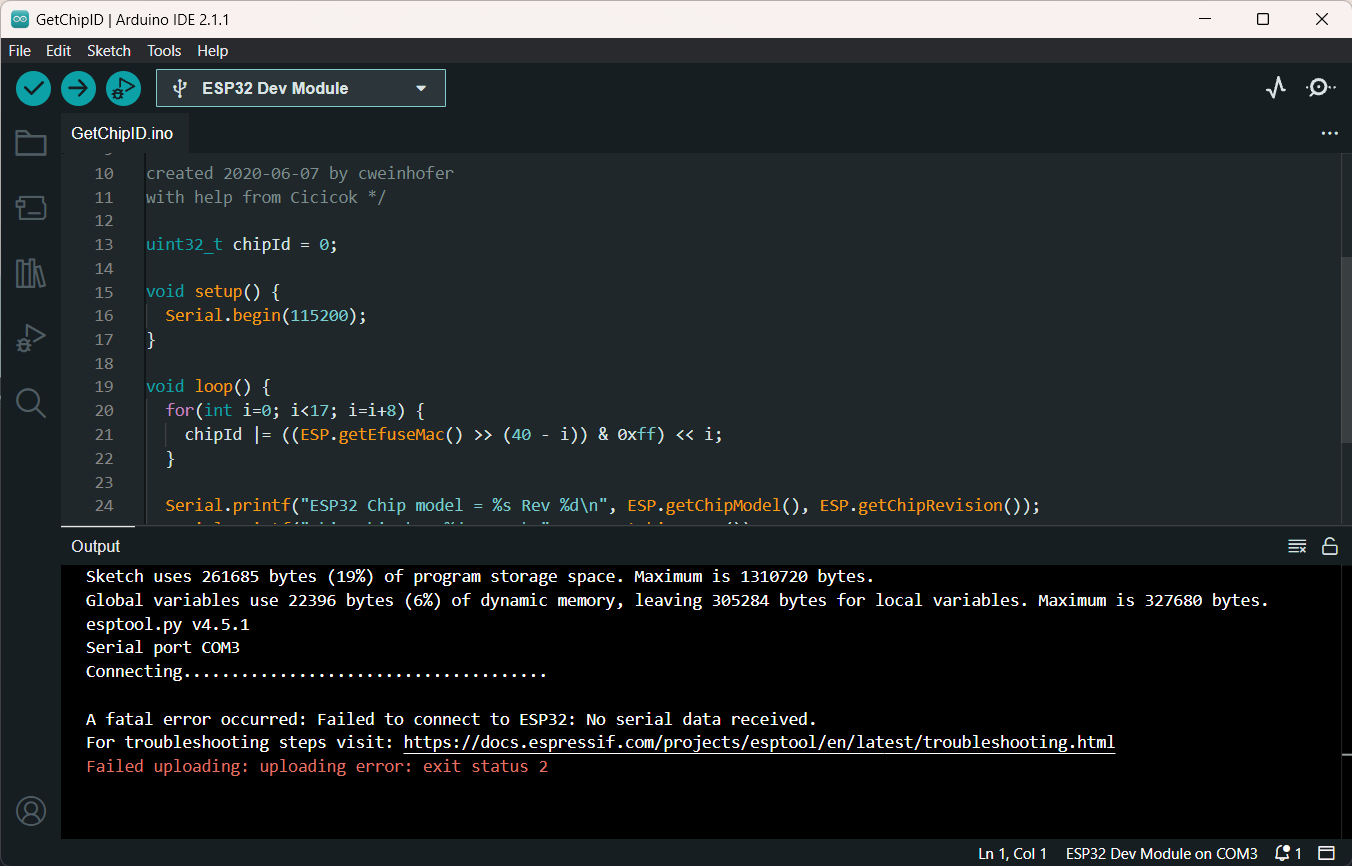Open the Boards Manager sidebar
This screenshot has height=866, width=1352.
point(31,208)
